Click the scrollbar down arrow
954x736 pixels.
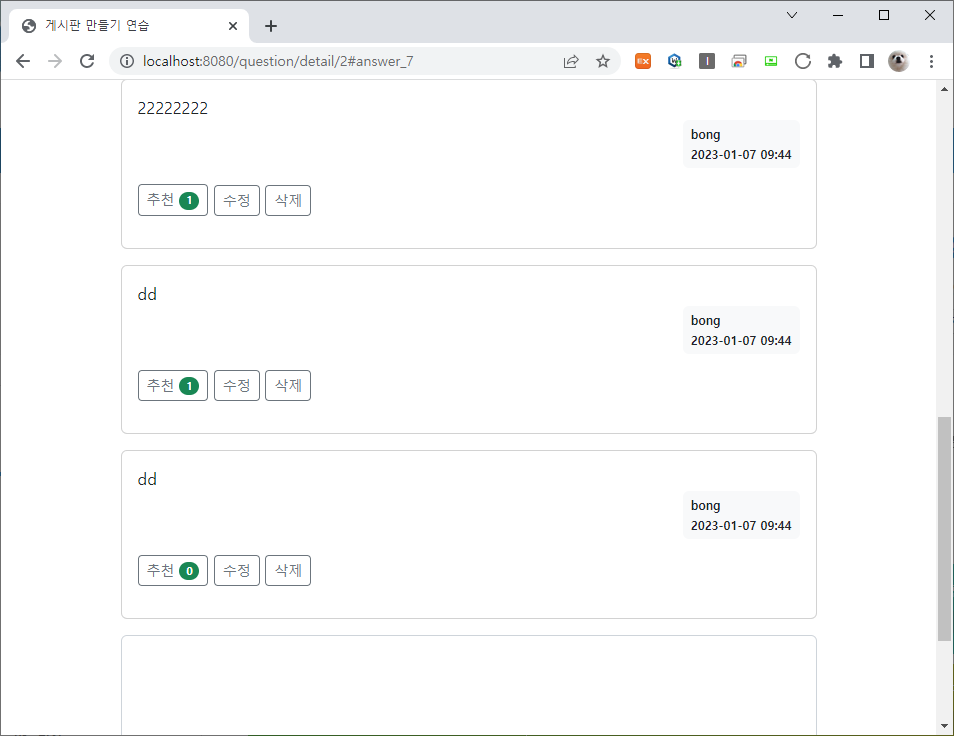pyautogui.click(x=944, y=726)
